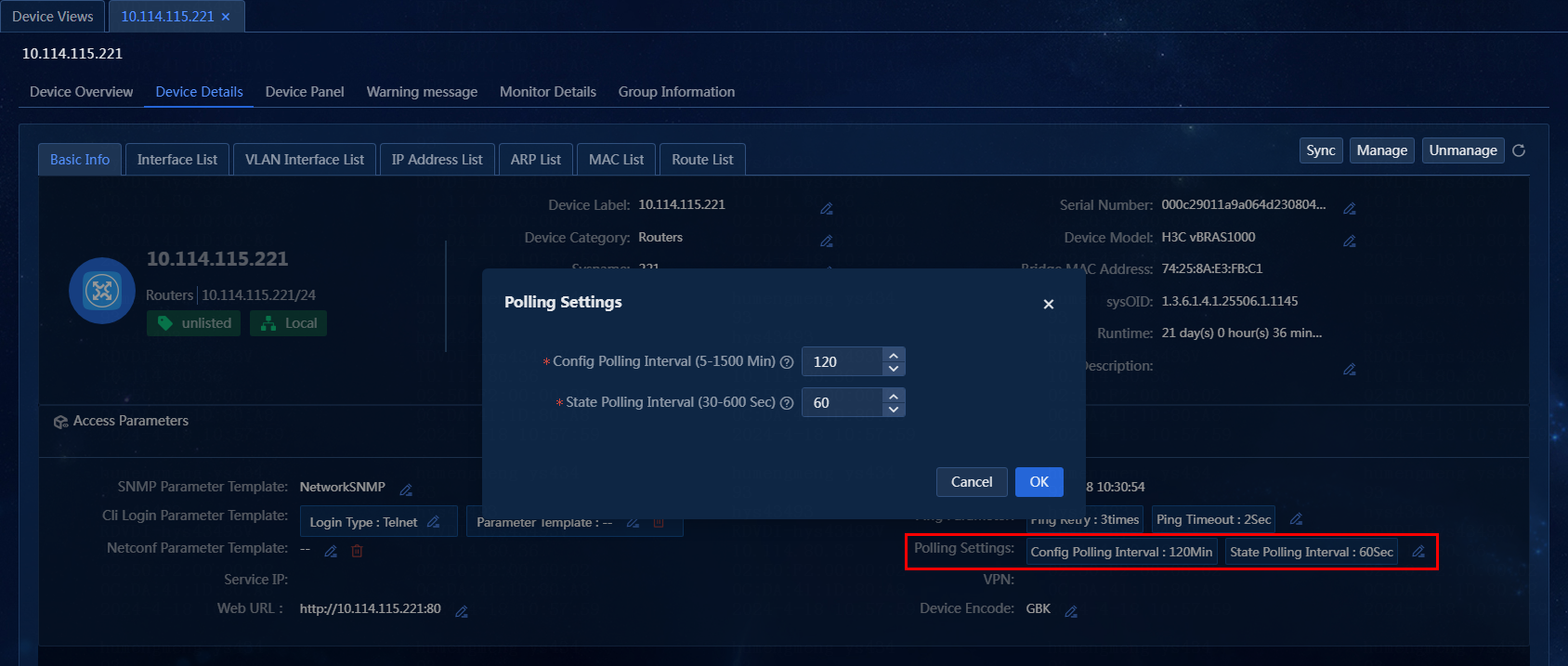Decrease Config Polling Interval with down arrow
1568x666 pixels.
[893, 369]
